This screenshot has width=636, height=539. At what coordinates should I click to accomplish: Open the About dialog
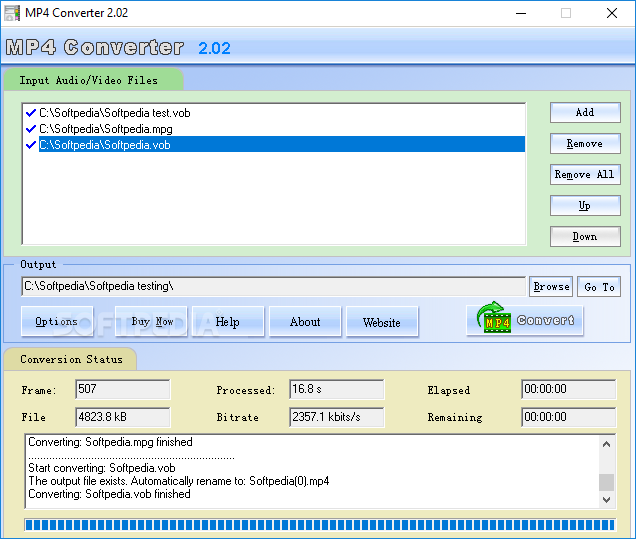pyautogui.click(x=305, y=321)
